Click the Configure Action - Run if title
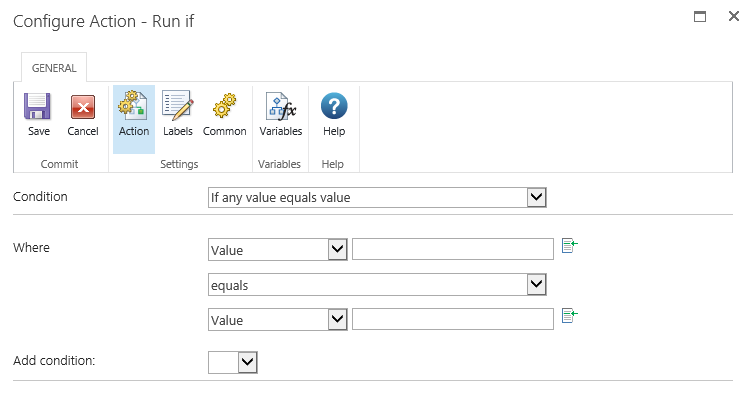746x411 pixels. click(x=104, y=21)
